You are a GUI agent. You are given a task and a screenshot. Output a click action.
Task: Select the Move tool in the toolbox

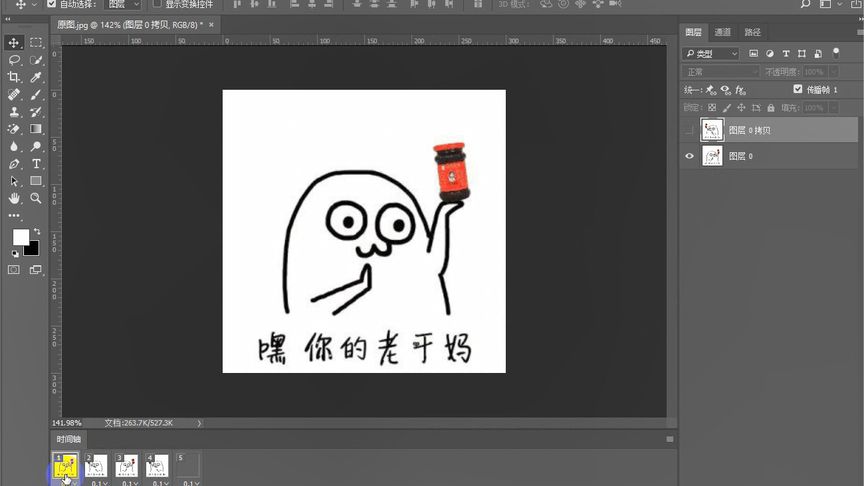(14, 42)
